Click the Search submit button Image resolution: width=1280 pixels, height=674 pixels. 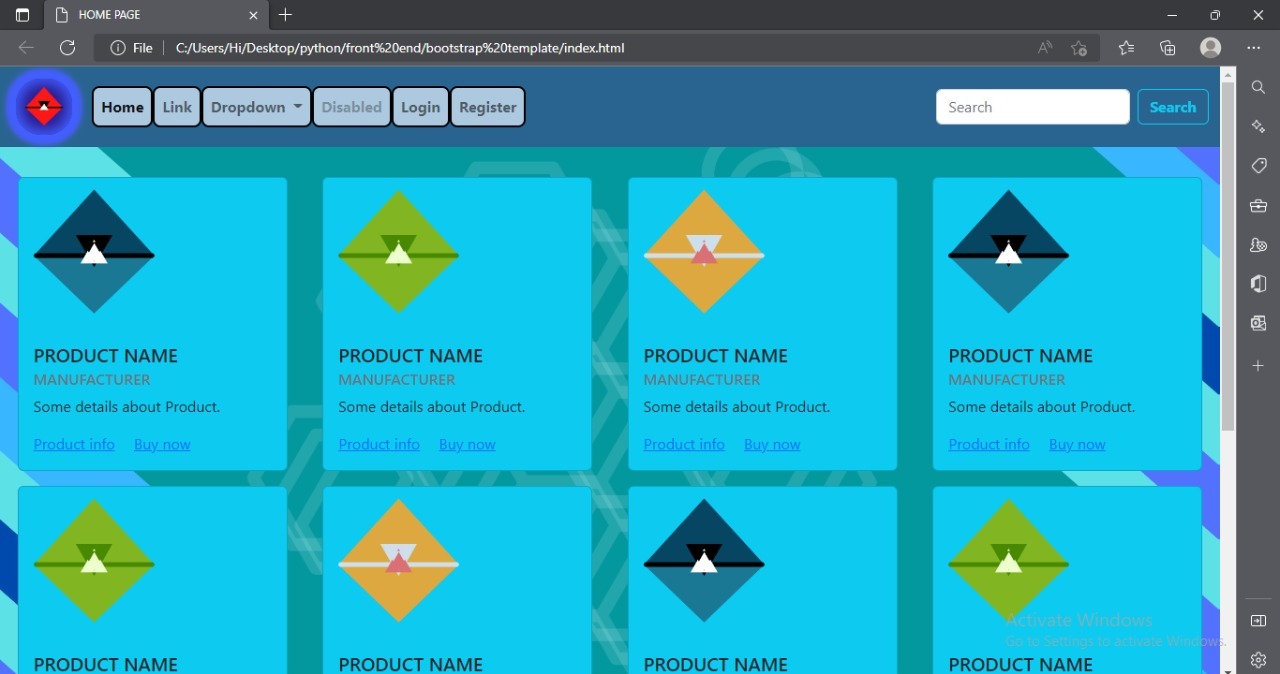pos(1173,107)
